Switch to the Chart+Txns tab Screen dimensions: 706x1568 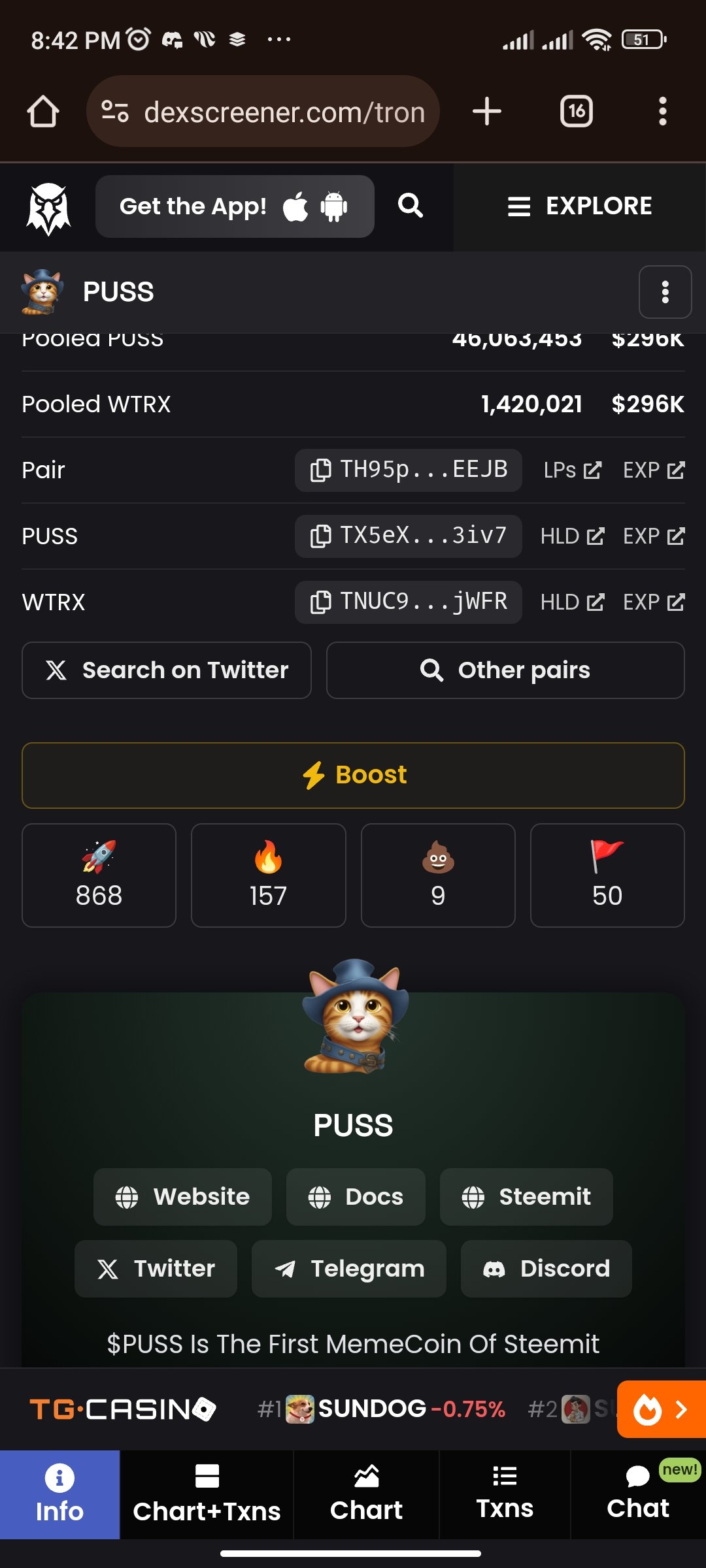pos(207,1495)
